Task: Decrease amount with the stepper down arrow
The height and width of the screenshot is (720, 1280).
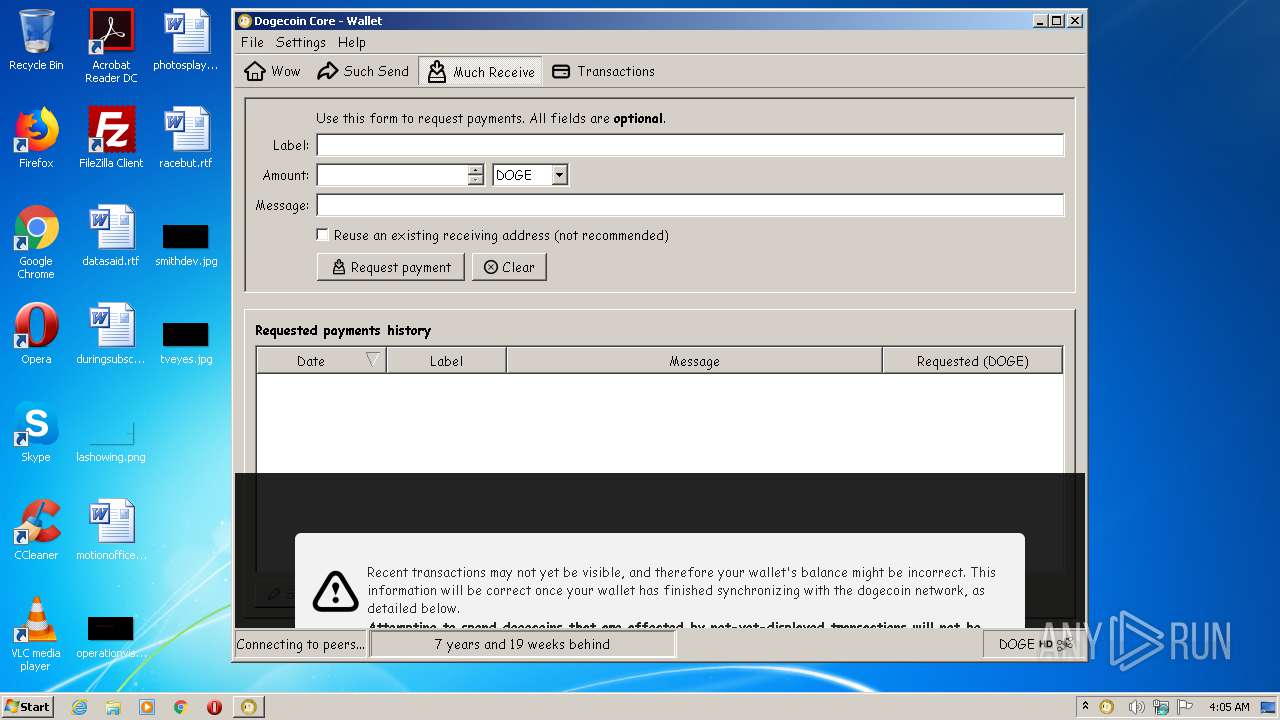Action: pos(476,180)
